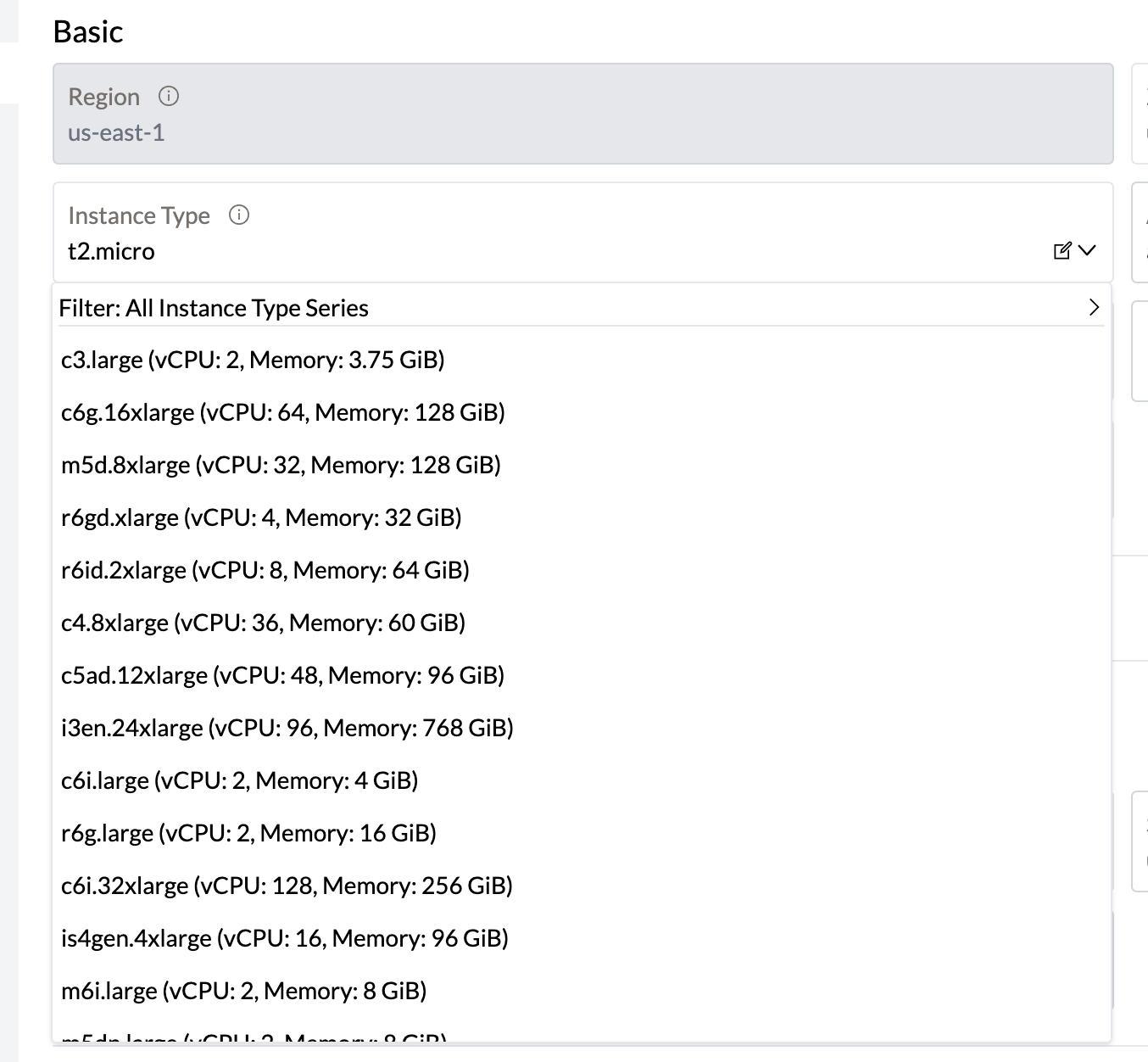Choose i3en.24xlarge with 768 GiB memory
The width and height of the screenshot is (1148, 1062).
coord(287,727)
